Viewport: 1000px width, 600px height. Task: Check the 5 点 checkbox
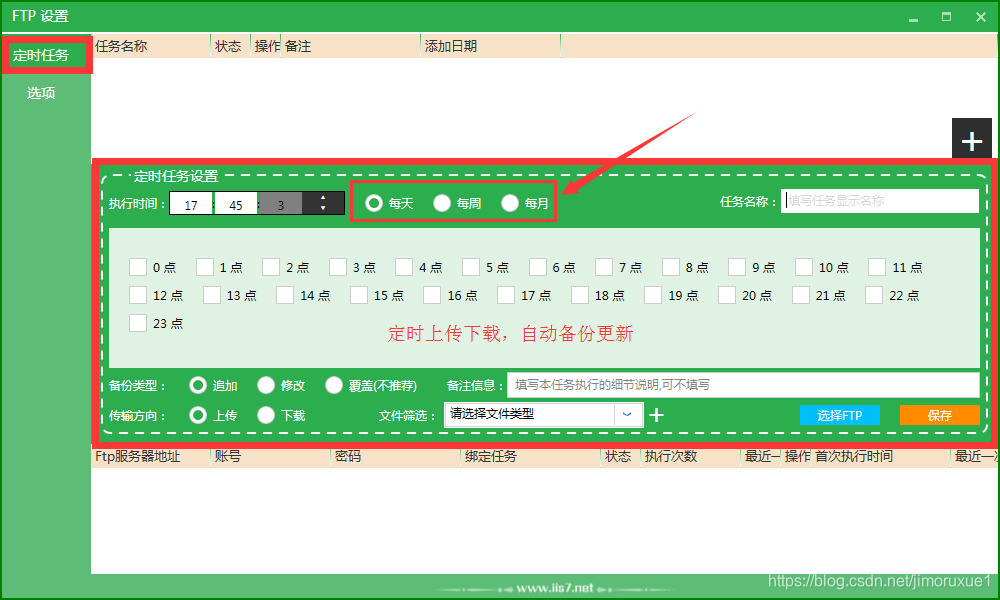tap(471, 267)
